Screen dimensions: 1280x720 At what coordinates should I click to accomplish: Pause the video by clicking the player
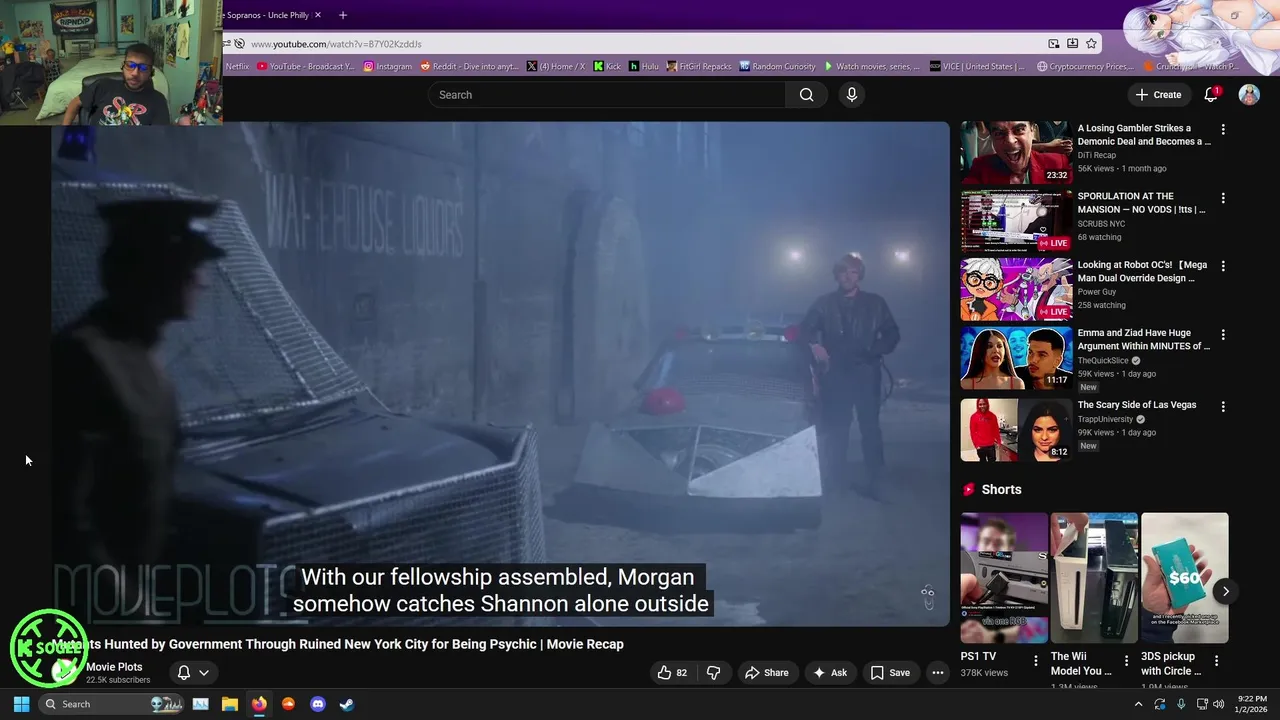coord(500,374)
